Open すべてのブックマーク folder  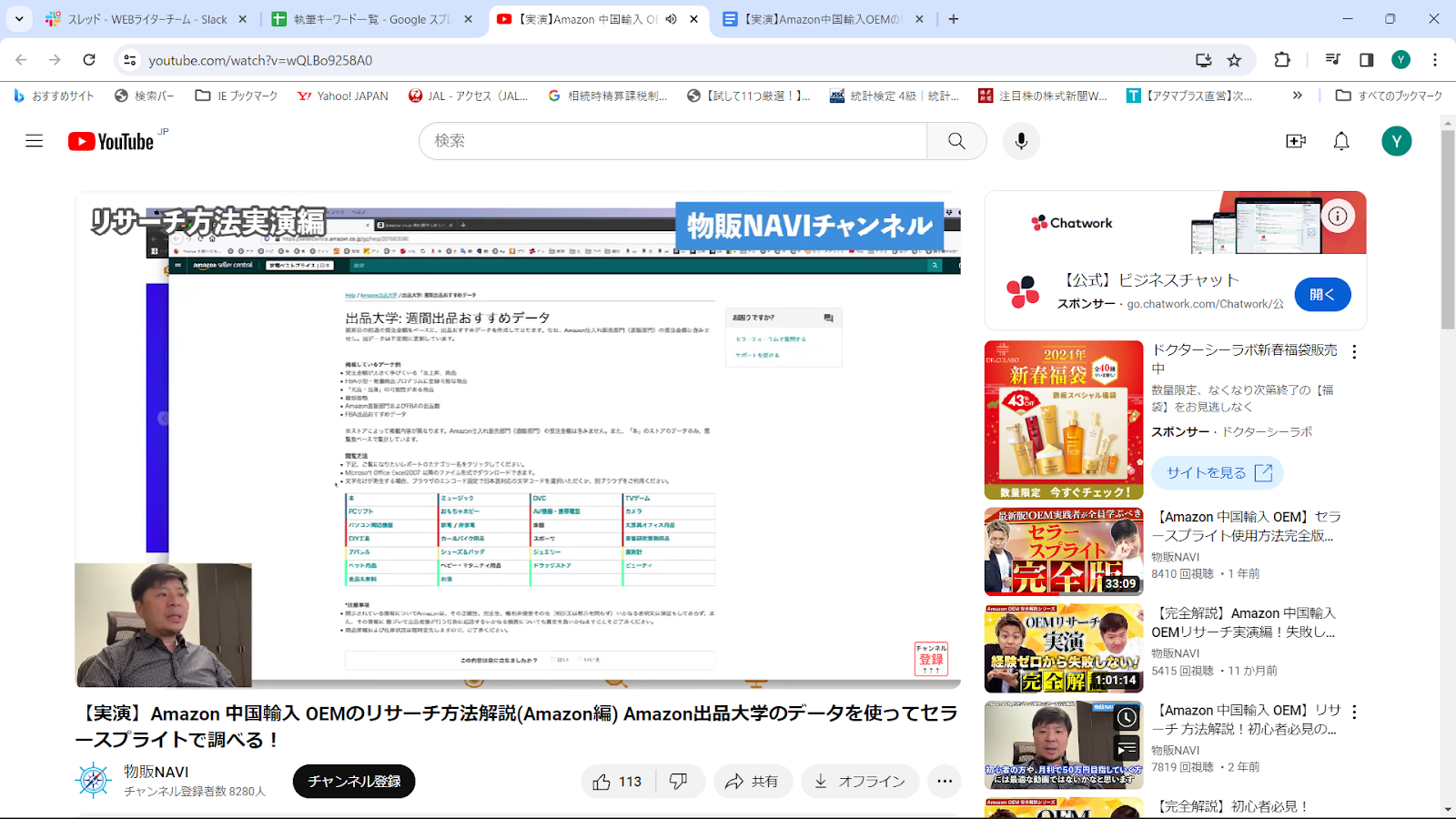(x=1389, y=96)
